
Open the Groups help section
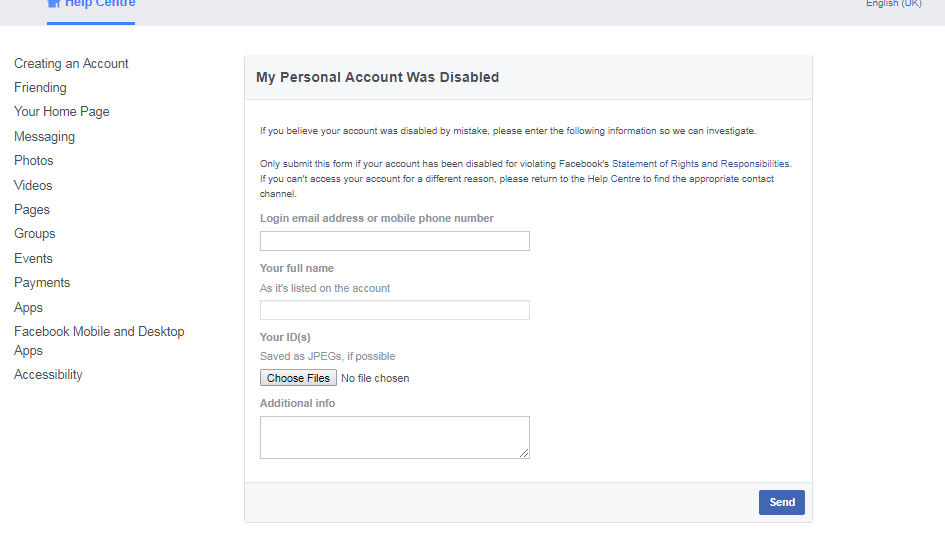35,234
